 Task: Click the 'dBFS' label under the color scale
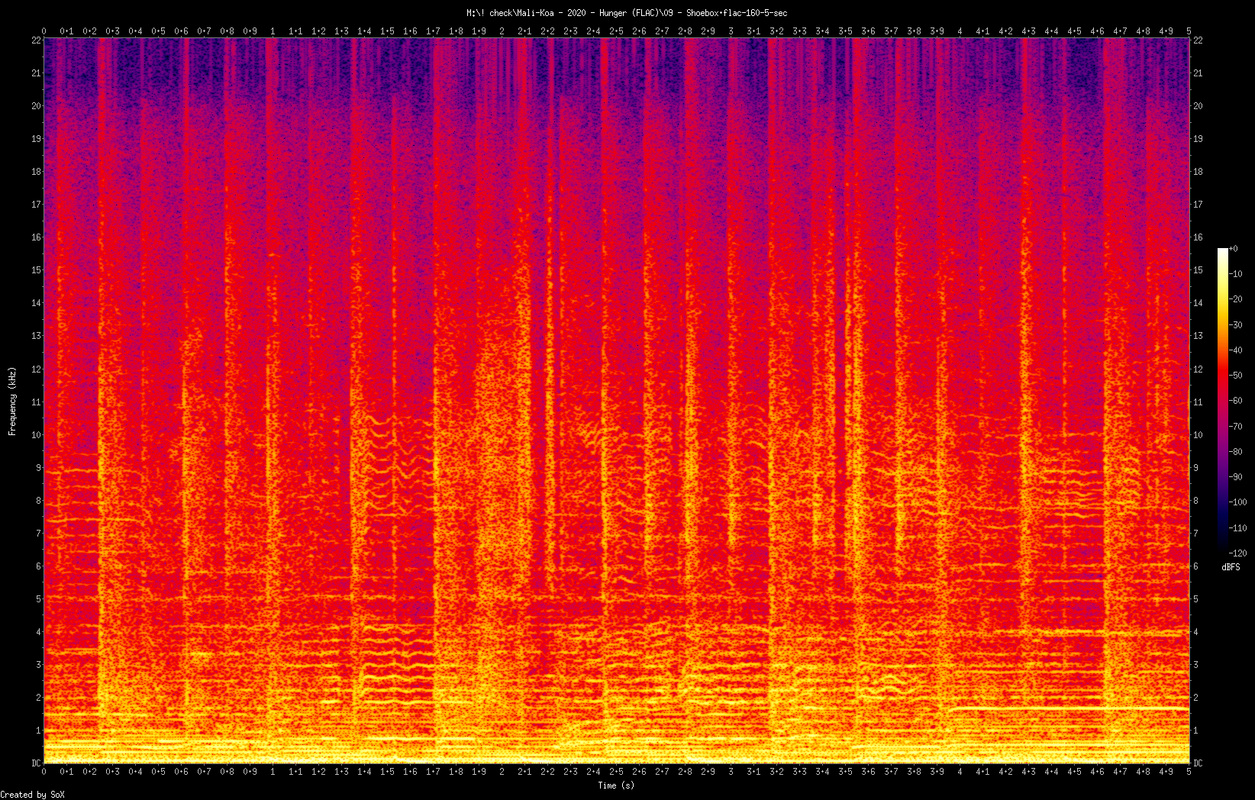pos(1231,567)
